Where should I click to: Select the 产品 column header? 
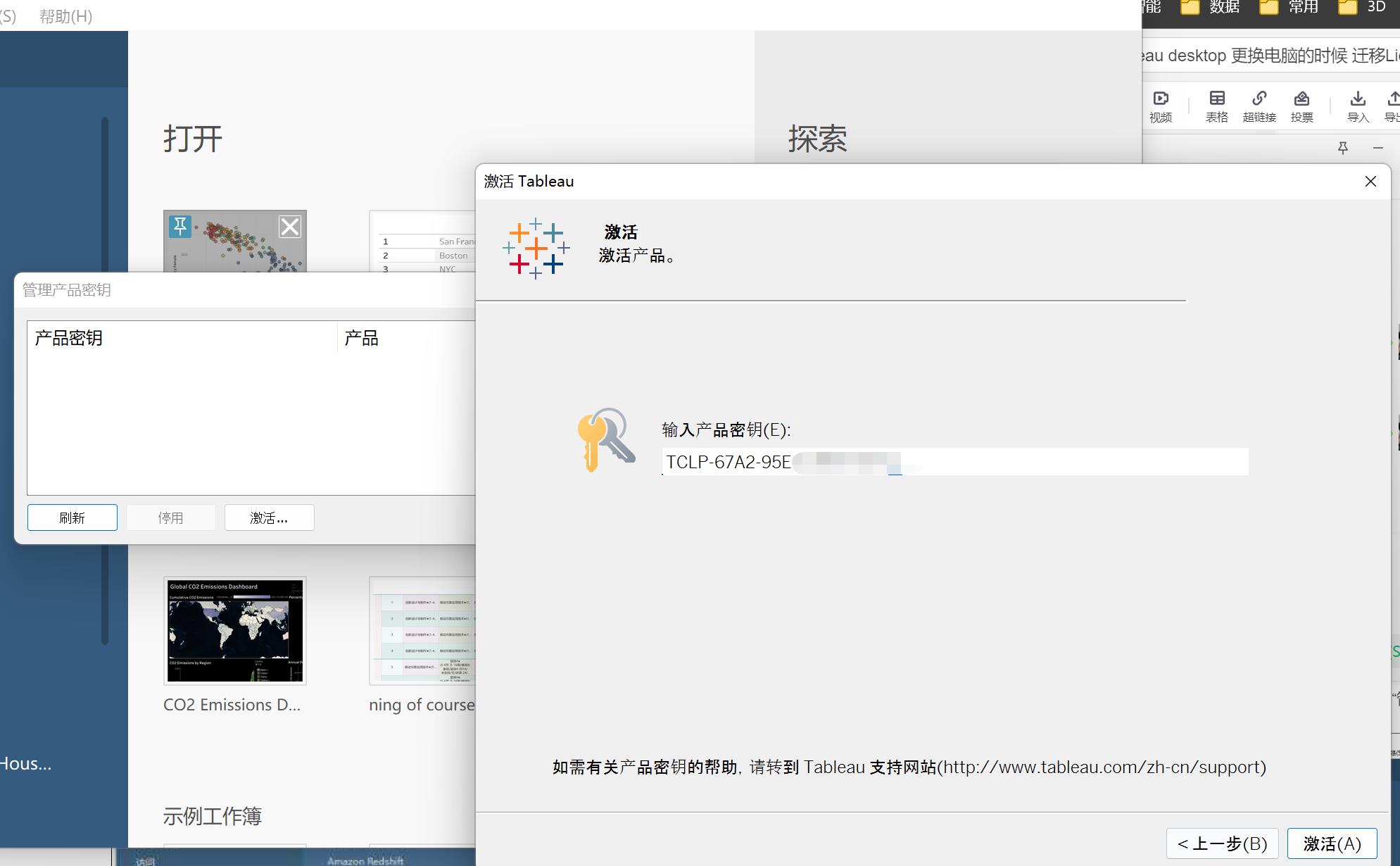click(406, 338)
